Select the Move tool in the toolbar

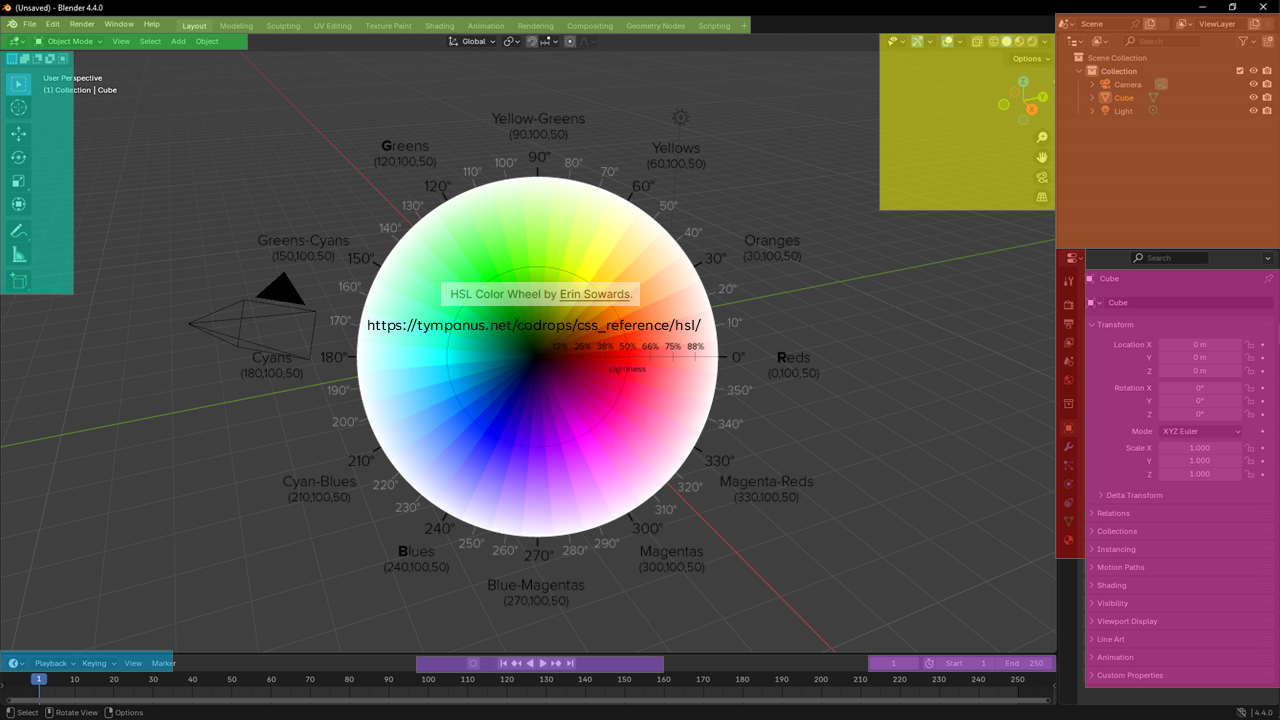18,133
